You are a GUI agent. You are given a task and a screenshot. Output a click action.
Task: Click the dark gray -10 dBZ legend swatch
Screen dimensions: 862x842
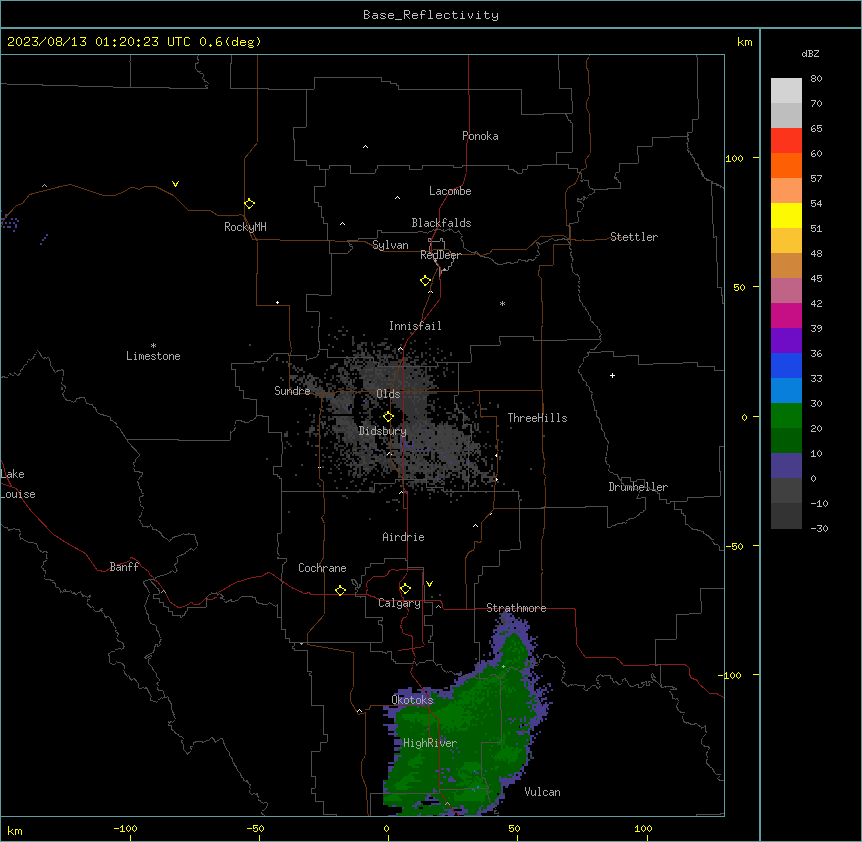786,516
